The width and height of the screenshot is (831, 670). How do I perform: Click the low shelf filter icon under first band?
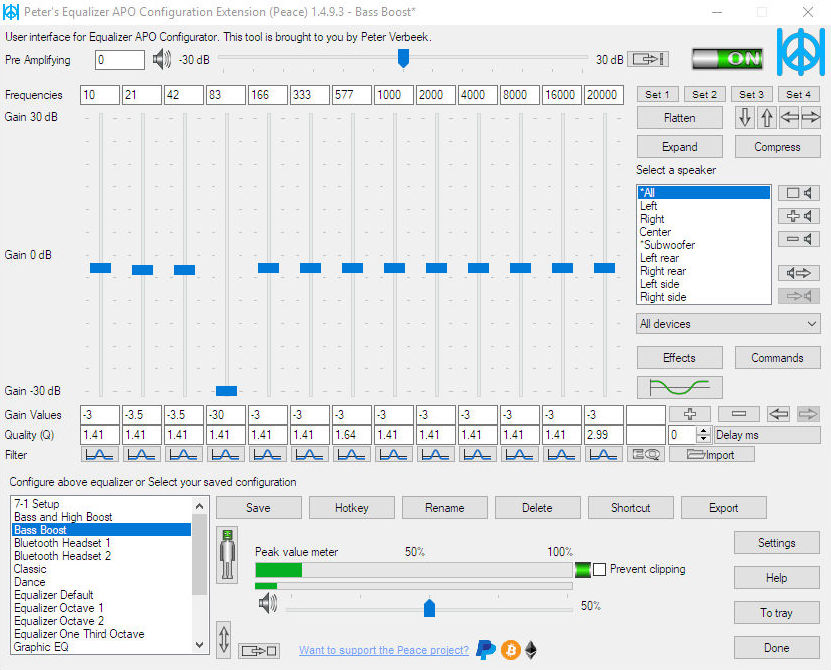[99, 454]
